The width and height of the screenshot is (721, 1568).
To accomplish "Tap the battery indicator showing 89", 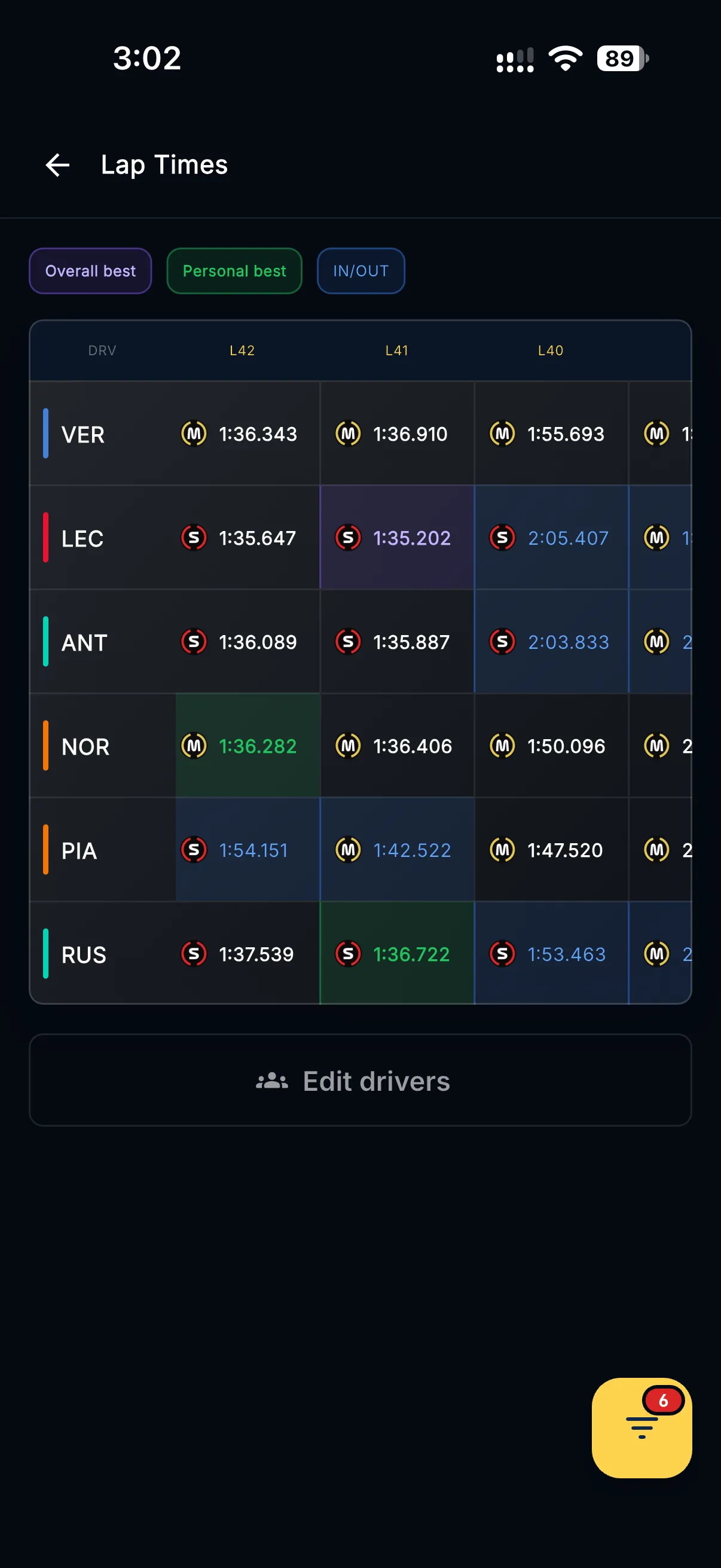I will [622, 59].
